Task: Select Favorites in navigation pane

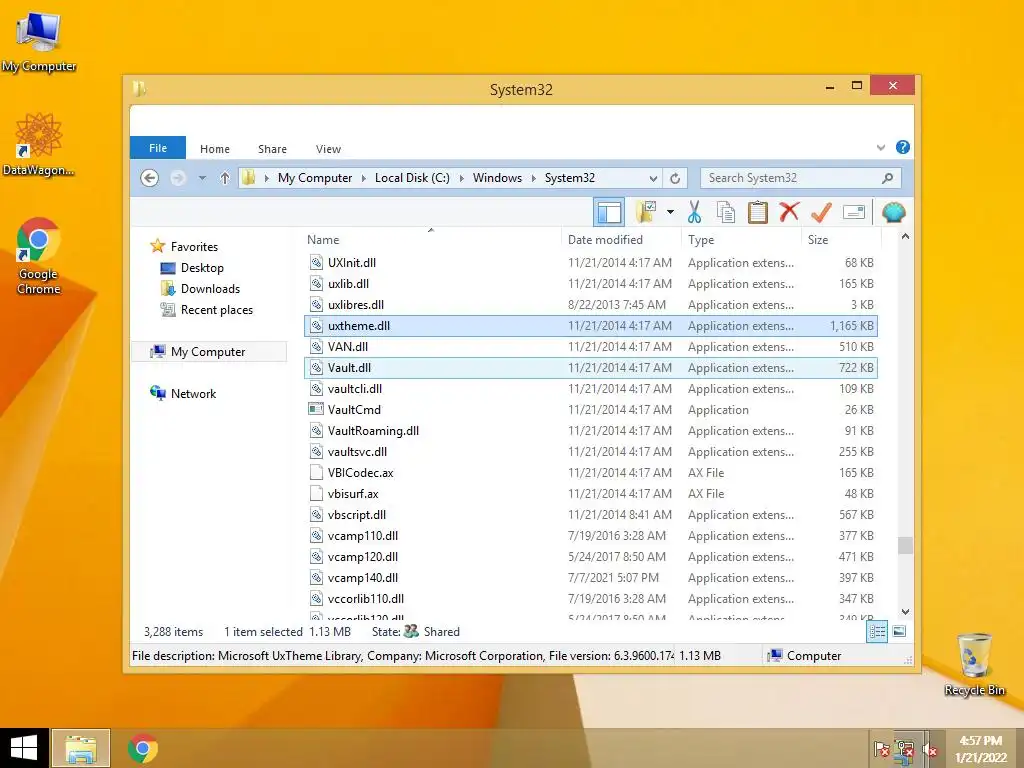Action: tap(194, 247)
